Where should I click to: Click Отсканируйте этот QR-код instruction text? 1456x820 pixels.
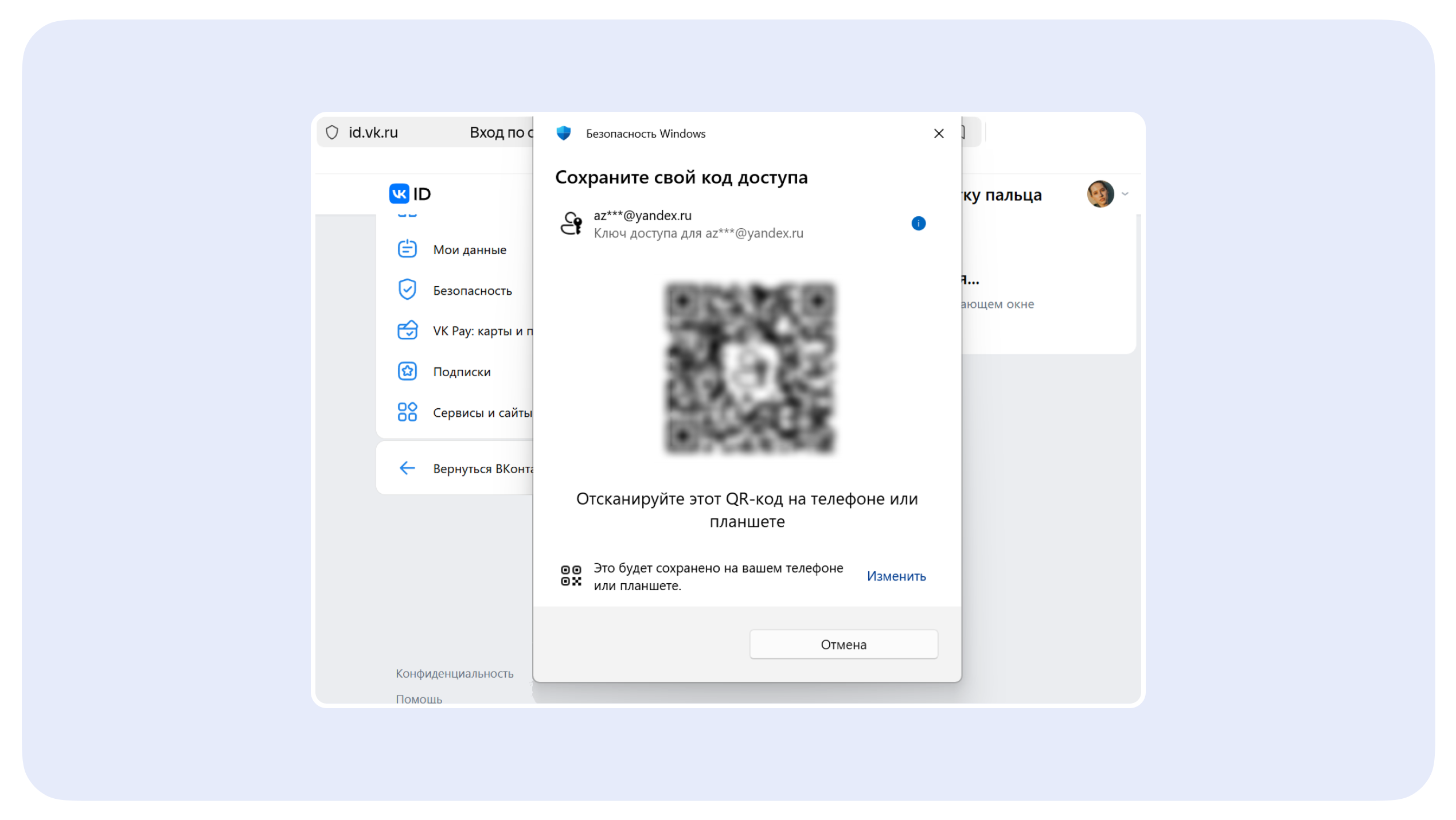click(747, 510)
